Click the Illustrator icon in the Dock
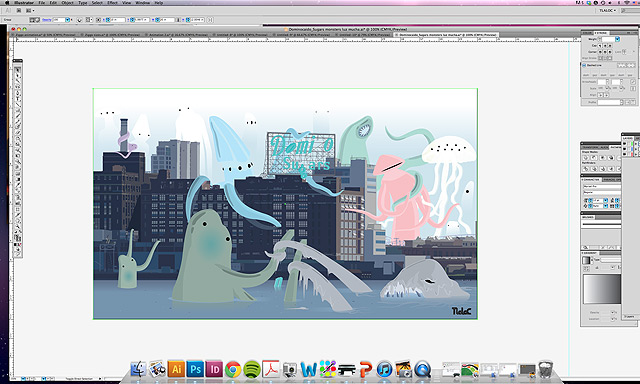 tap(176, 369)
